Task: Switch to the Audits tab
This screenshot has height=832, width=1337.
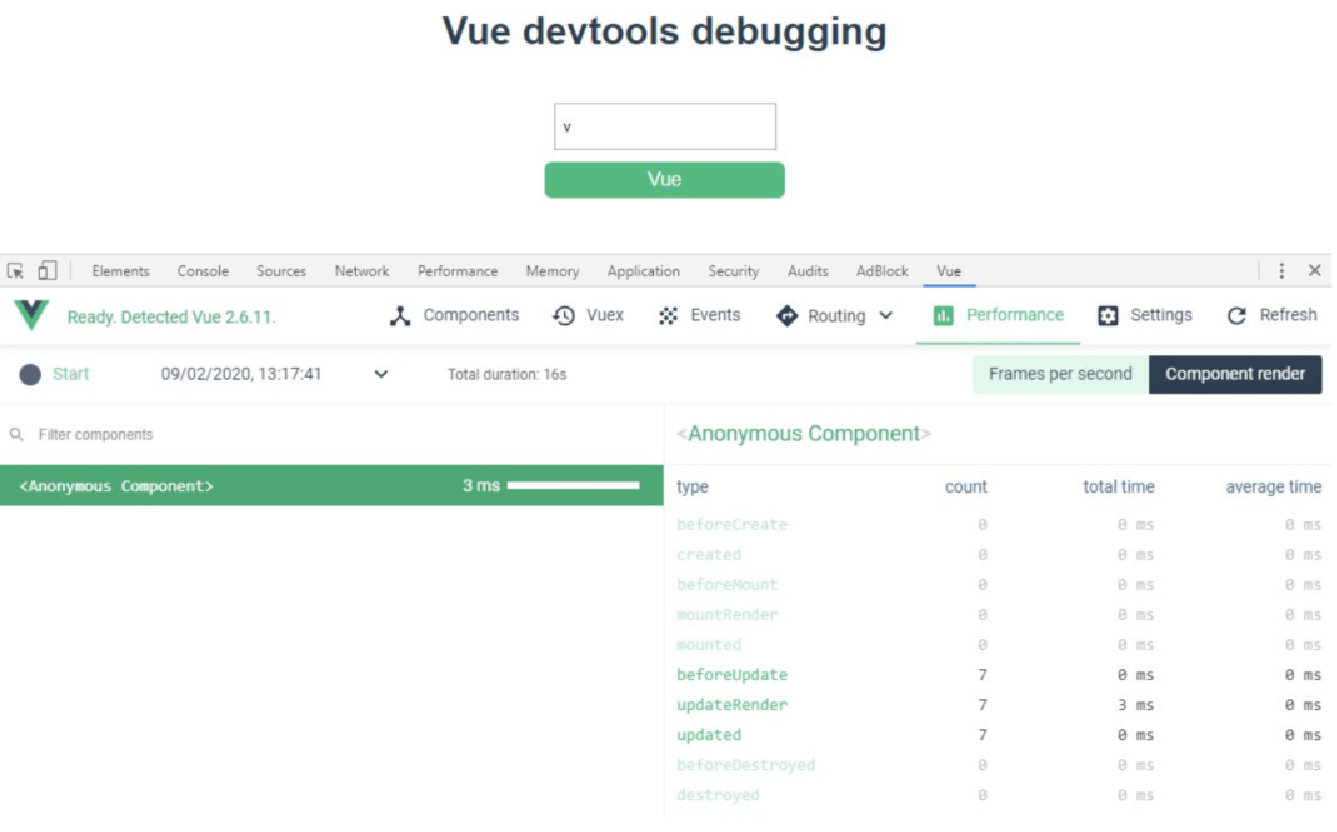Action: pyautogui.click(x=808, y=271)
